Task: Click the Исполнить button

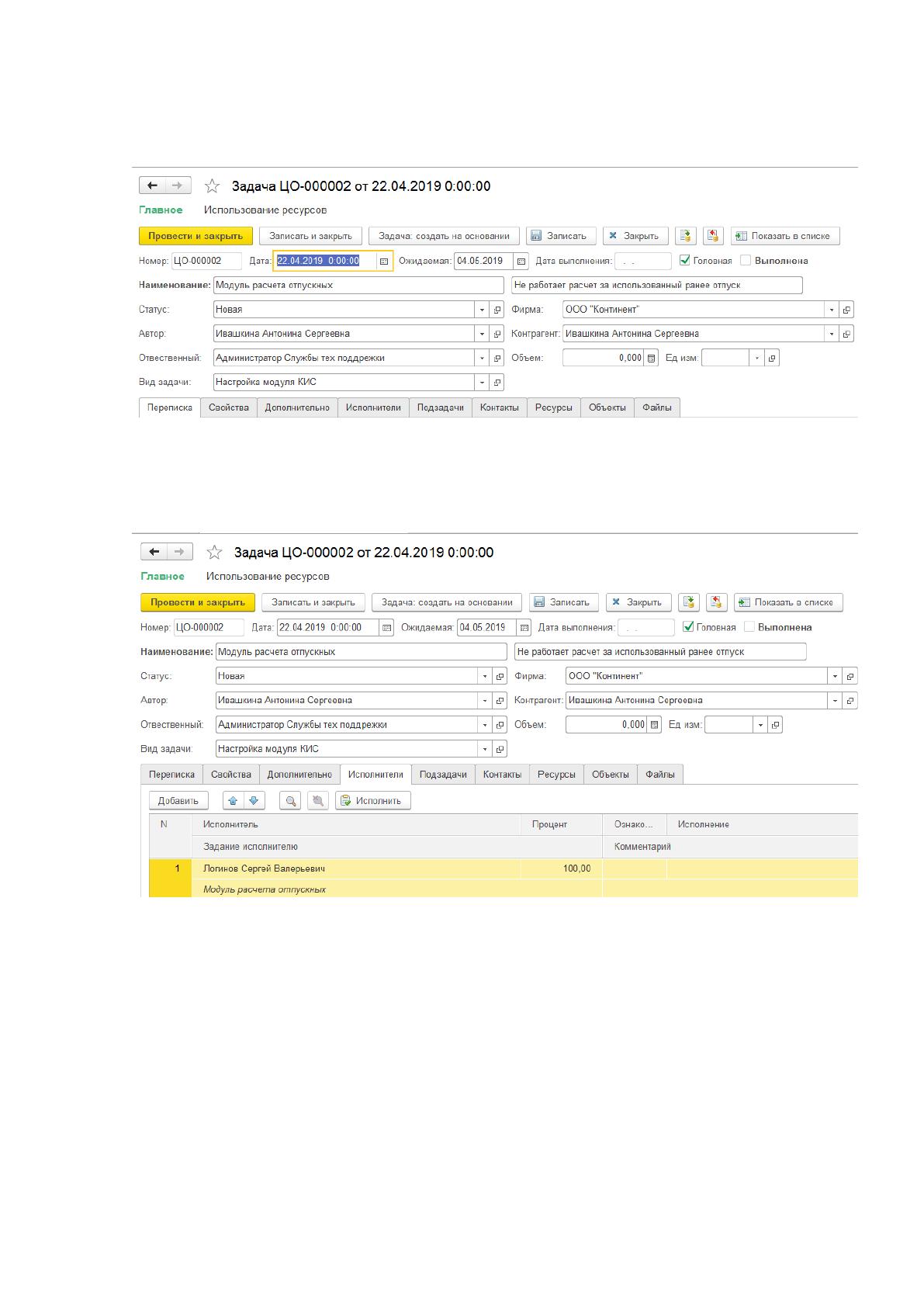Action: pos(373,800)
